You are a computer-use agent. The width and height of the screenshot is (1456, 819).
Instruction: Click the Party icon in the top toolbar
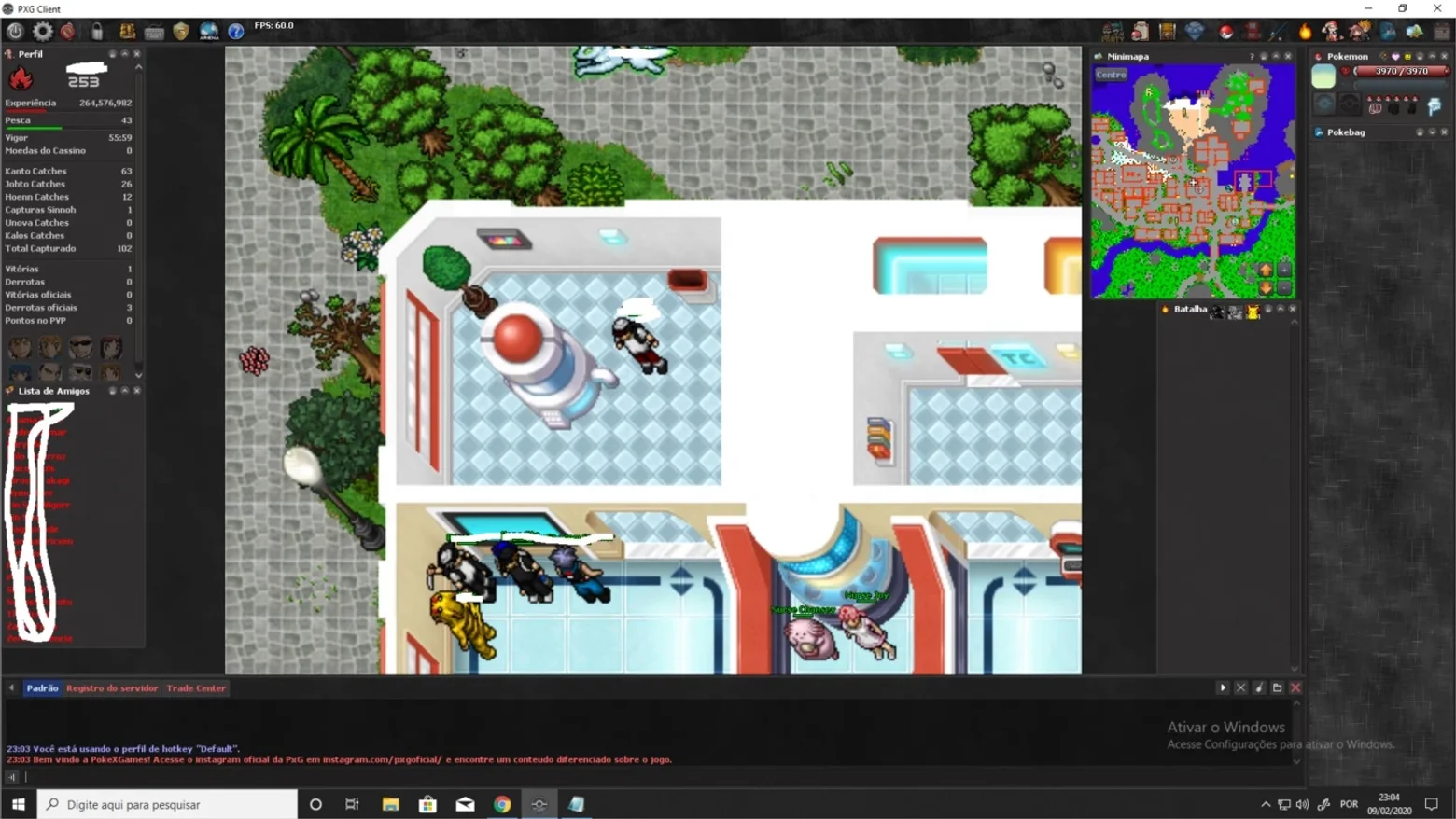[1113, 32]
